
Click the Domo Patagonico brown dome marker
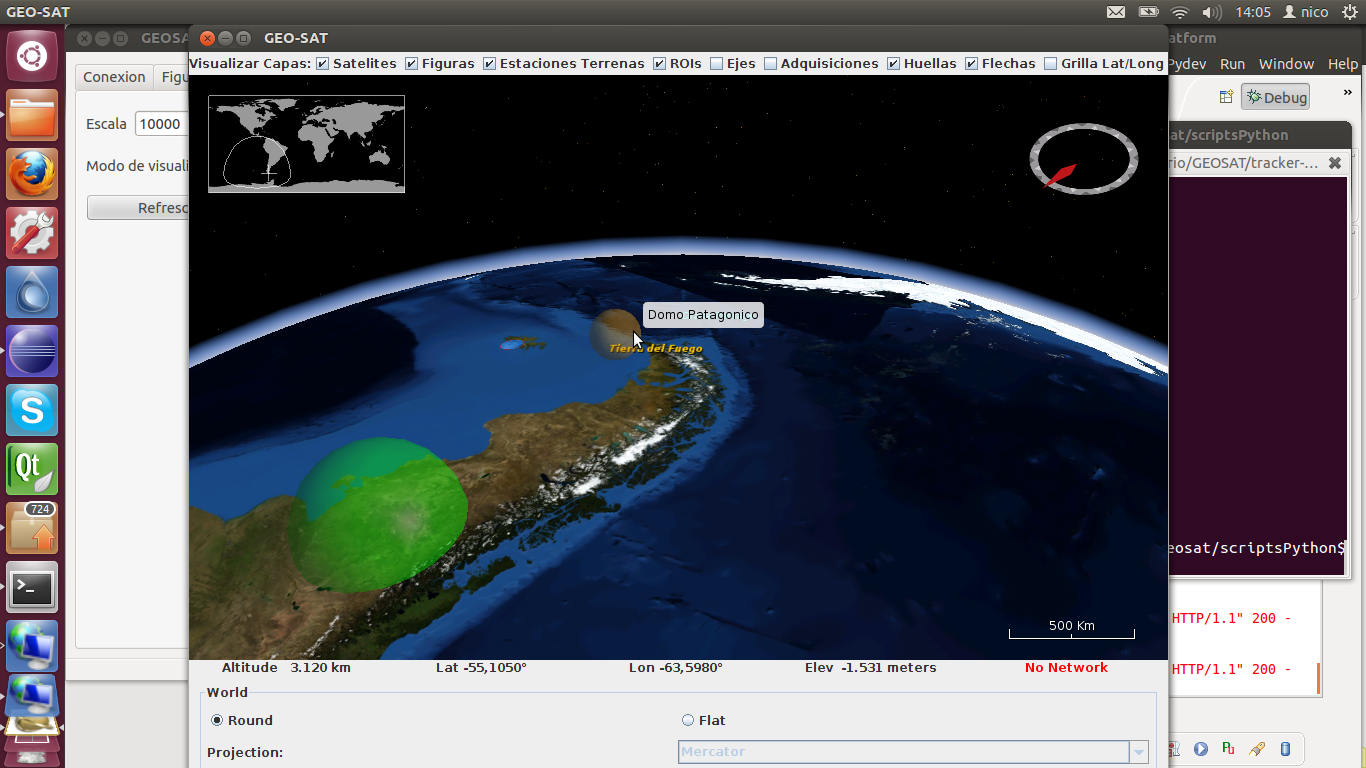pyautogui.click(x=612, y=331)
